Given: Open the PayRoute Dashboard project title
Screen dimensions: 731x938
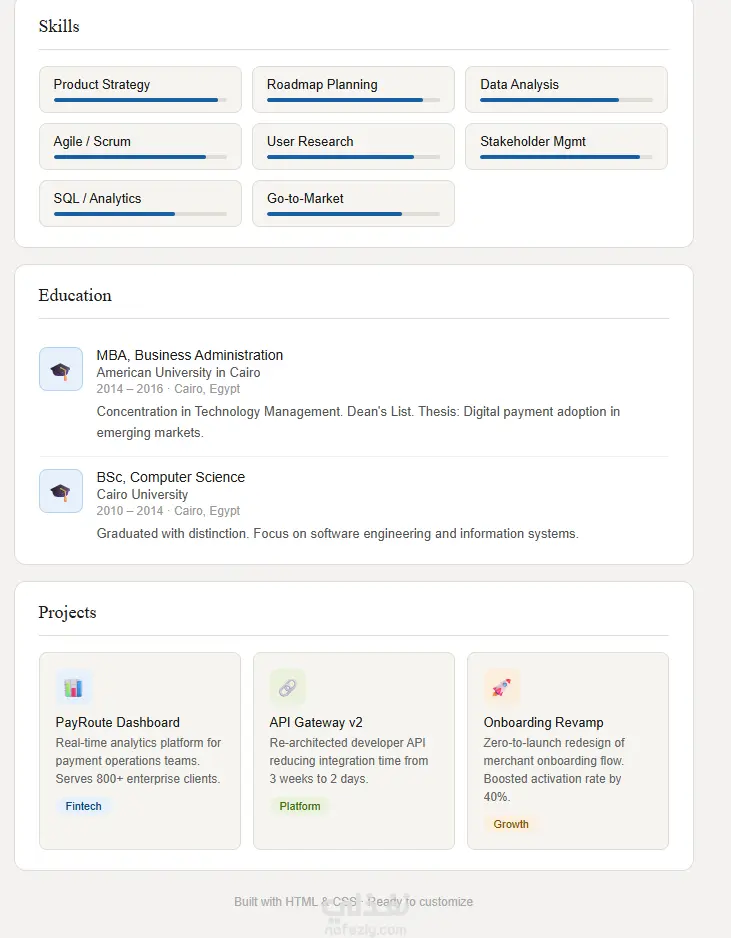Looking at the screenshot, I should pyautogui.click(x=117, y=722).
